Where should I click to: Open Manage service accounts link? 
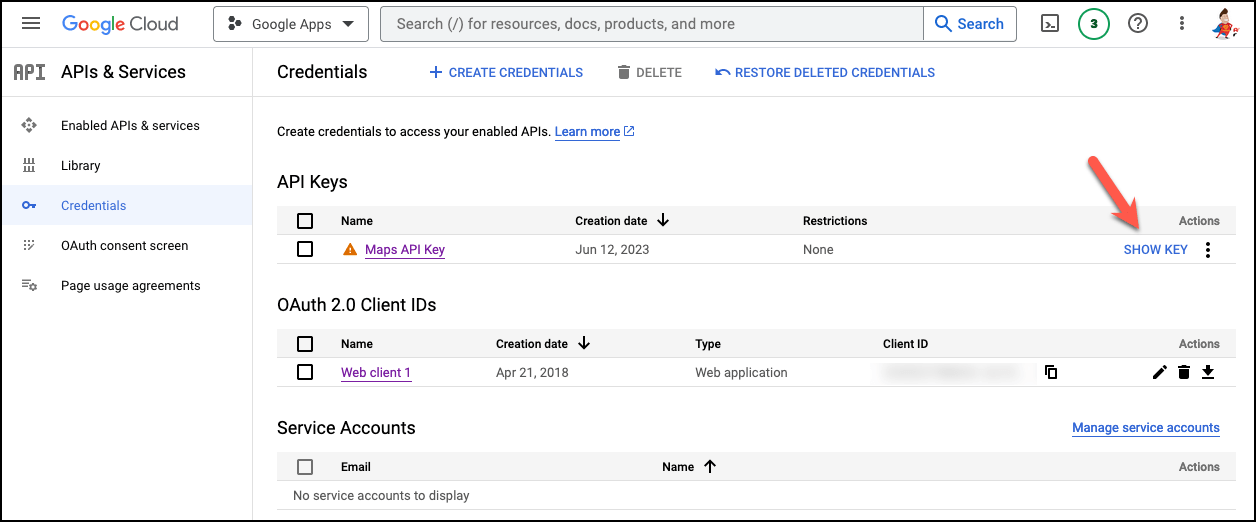tap(1146, 428)
